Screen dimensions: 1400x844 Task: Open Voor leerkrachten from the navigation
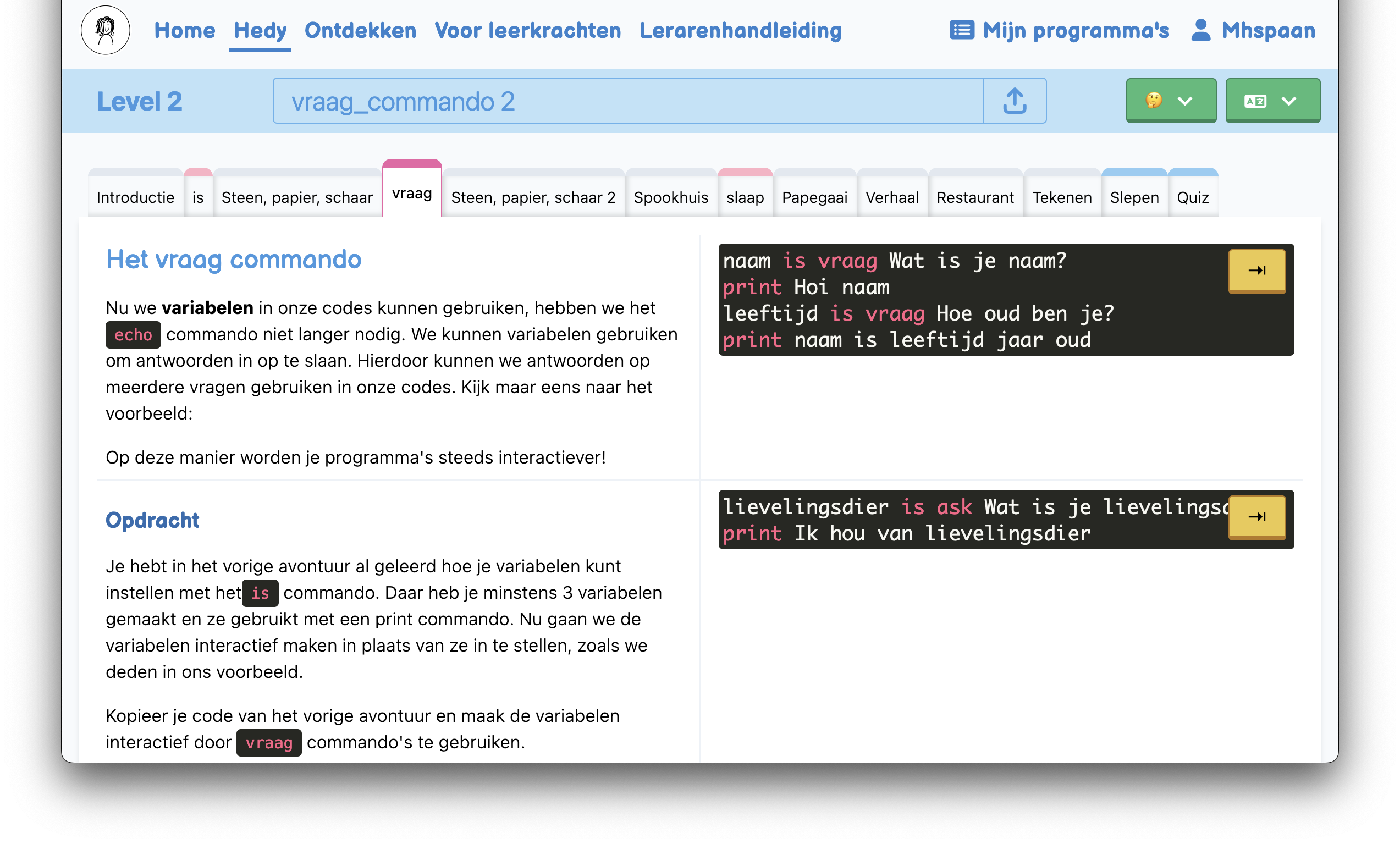[x=528, y=31]
